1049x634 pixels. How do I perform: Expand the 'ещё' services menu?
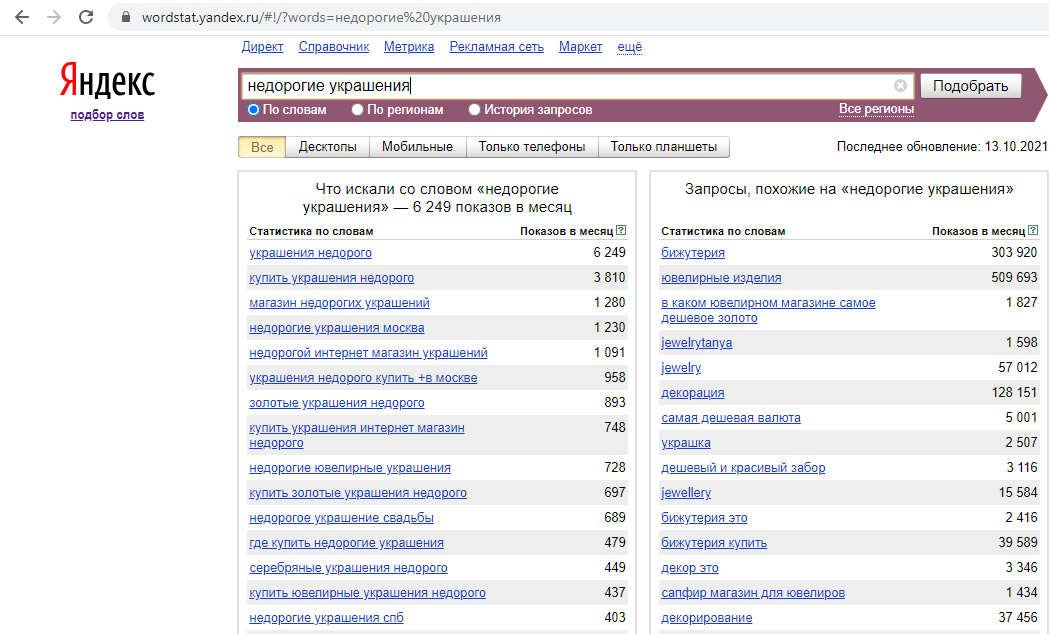click(x=630, y=47)
